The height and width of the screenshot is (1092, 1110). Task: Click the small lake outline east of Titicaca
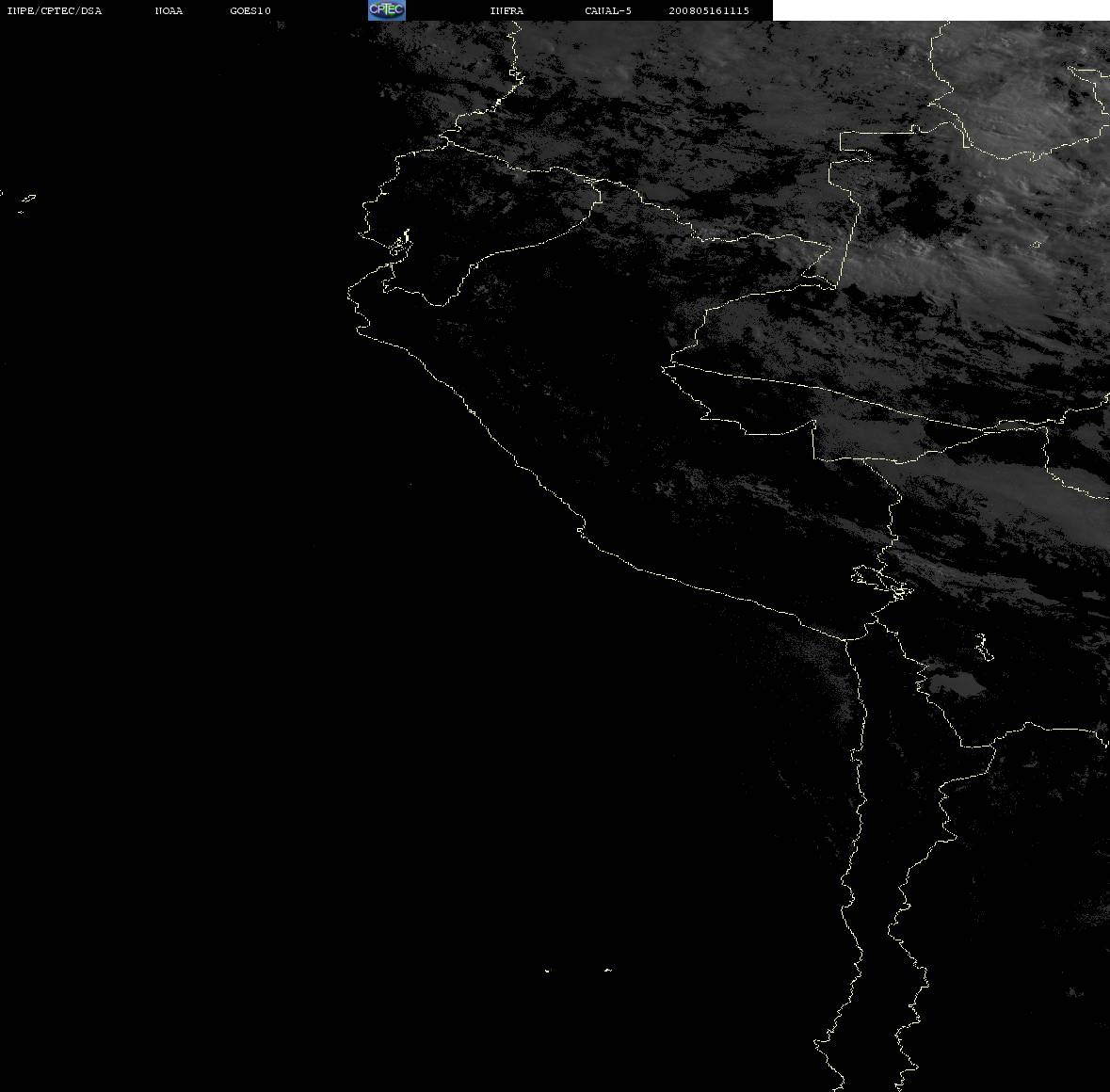point(984,647)
